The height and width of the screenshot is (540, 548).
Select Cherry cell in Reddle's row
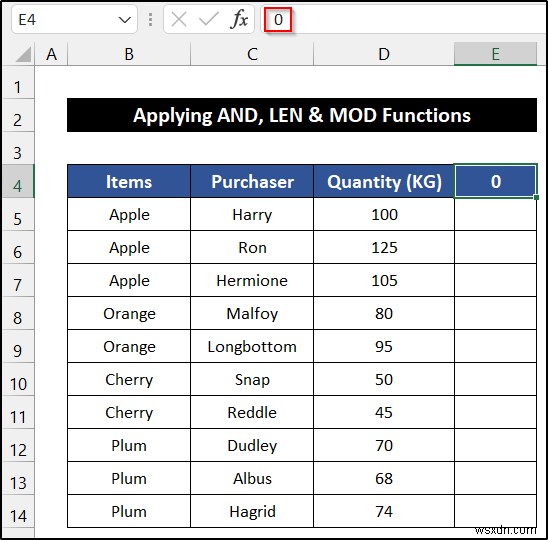pos(129,412)
